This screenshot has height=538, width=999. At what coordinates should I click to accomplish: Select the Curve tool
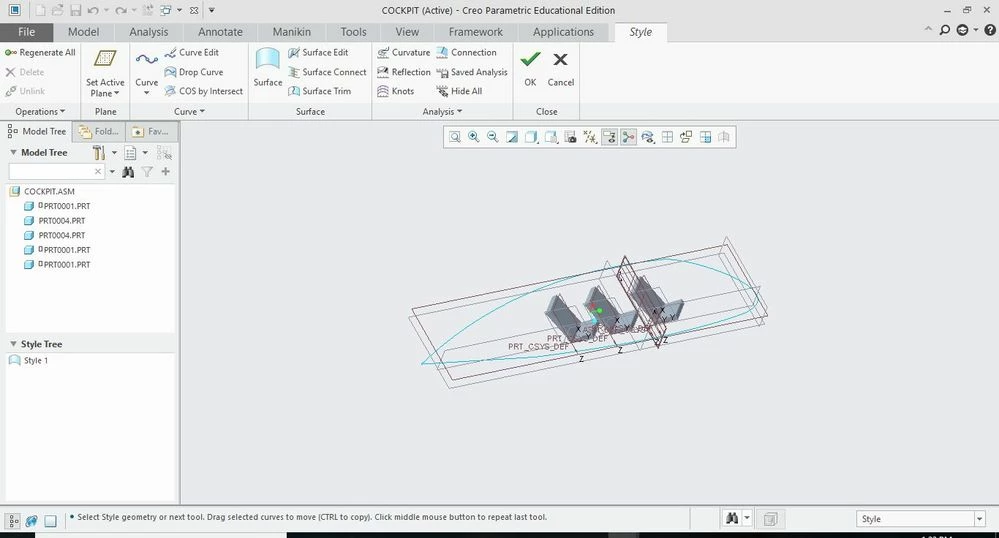coord(147,73)
